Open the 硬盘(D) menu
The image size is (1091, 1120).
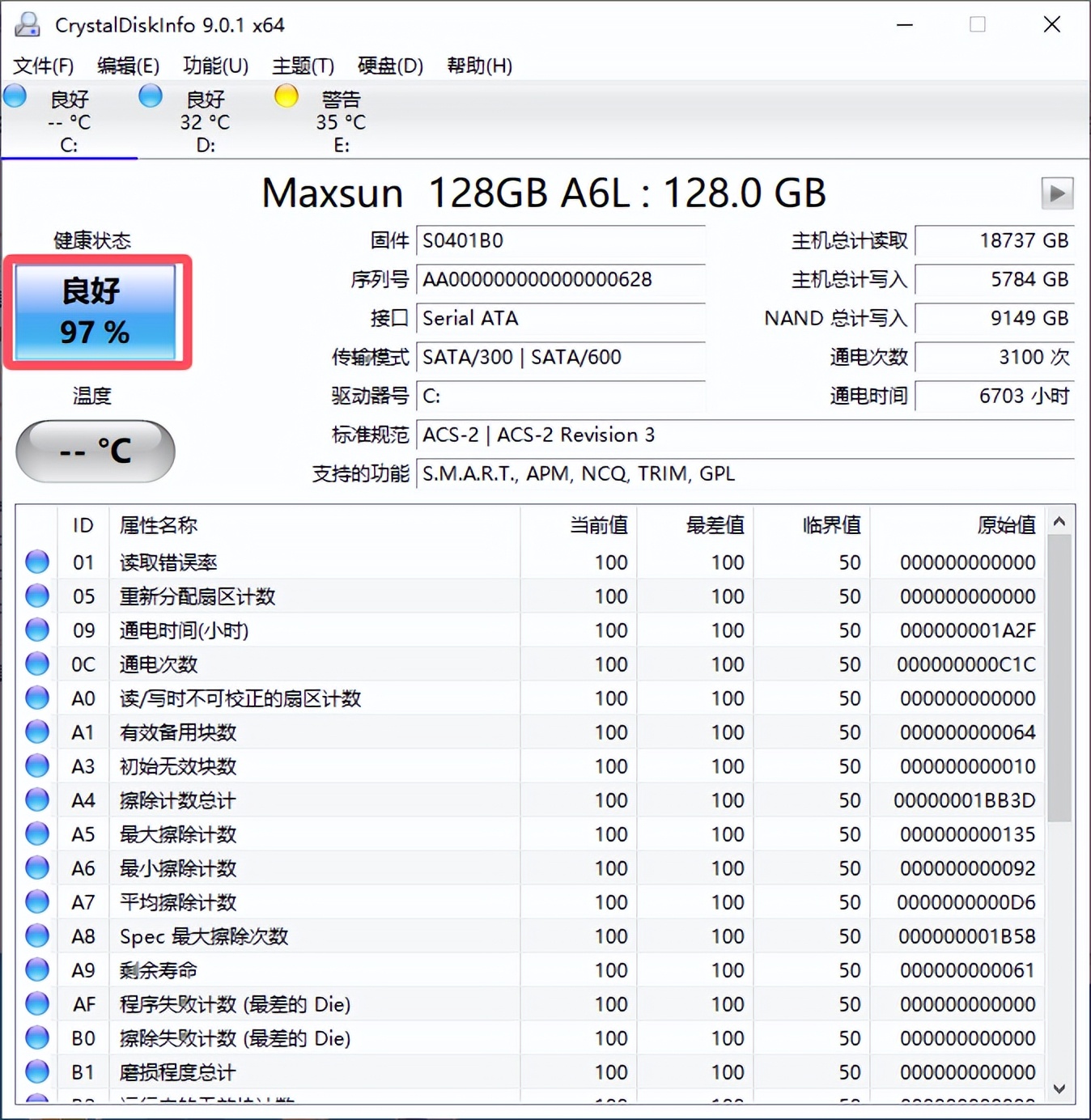point(390,66)
